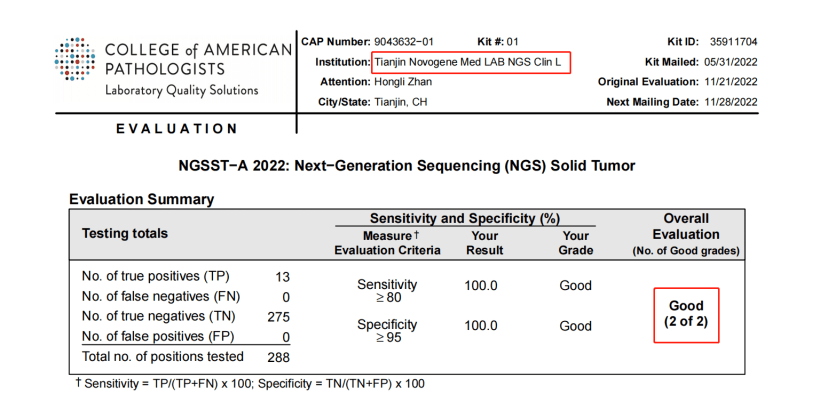Viewport: 813px width, 411px height.
Task: Click the red-boxed Good (2 of 2) evaluation
Action: 686,314
